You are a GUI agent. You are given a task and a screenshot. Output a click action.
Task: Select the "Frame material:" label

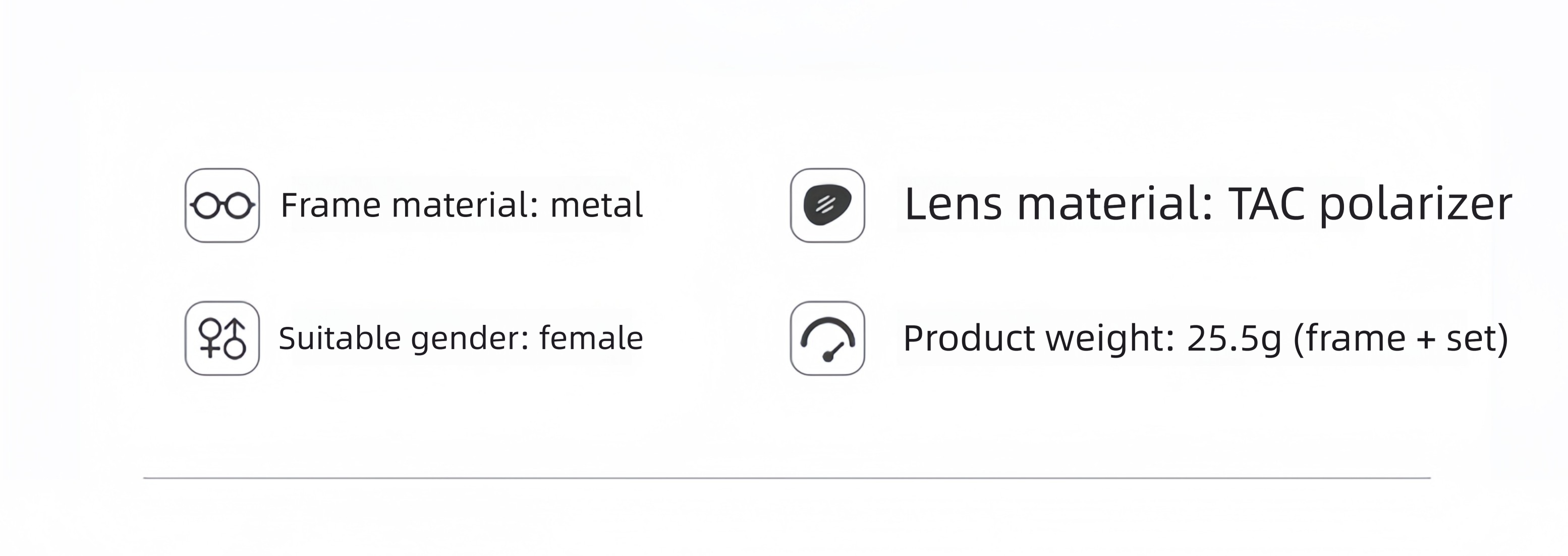pyautogui.click(x=410, y=205)
